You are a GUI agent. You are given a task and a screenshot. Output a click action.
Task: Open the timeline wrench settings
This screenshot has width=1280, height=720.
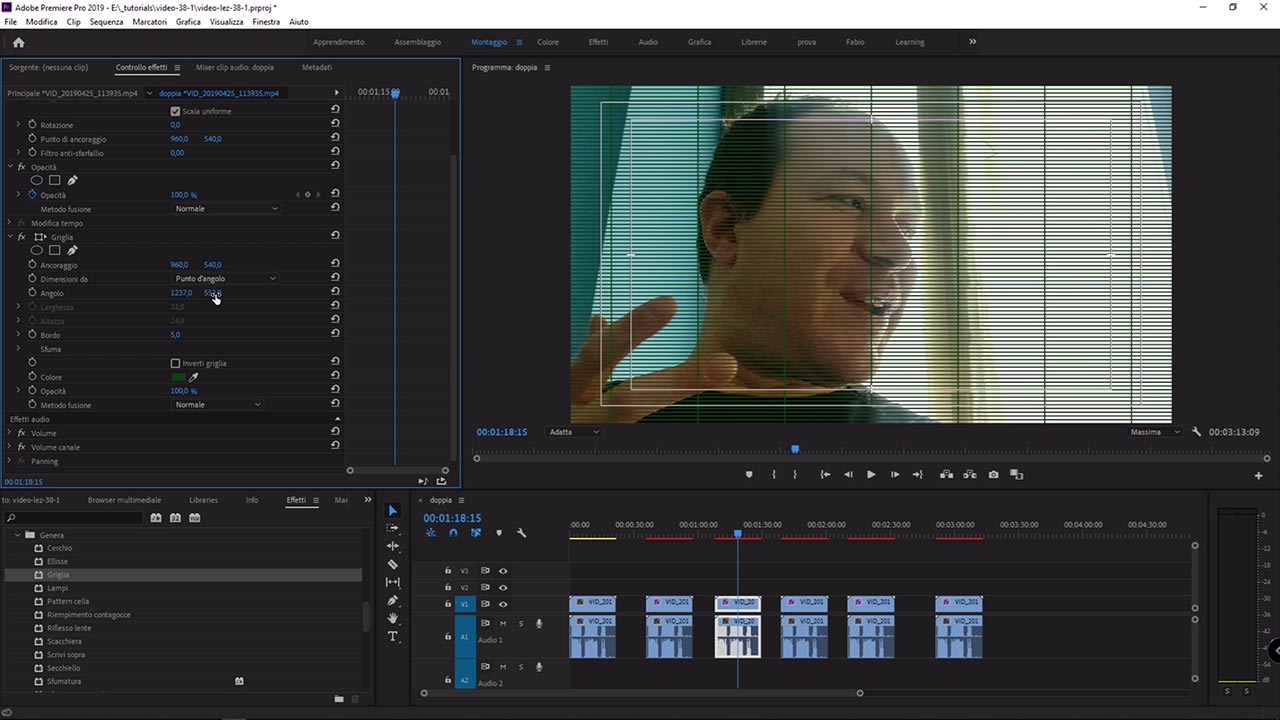521,533
